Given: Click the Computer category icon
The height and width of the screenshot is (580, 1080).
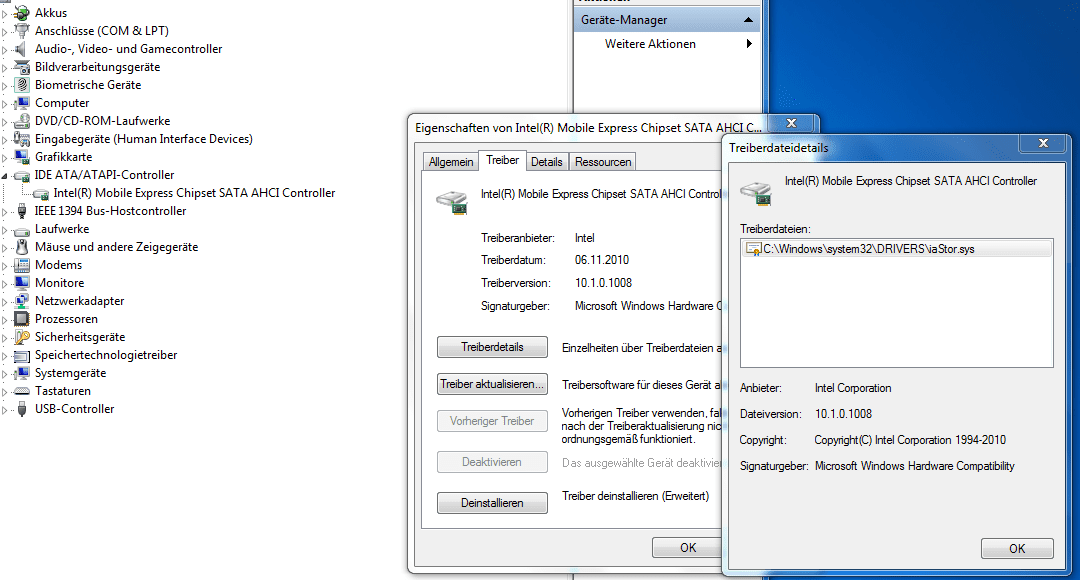Looking at the screenshot, I should pos(22,103).
